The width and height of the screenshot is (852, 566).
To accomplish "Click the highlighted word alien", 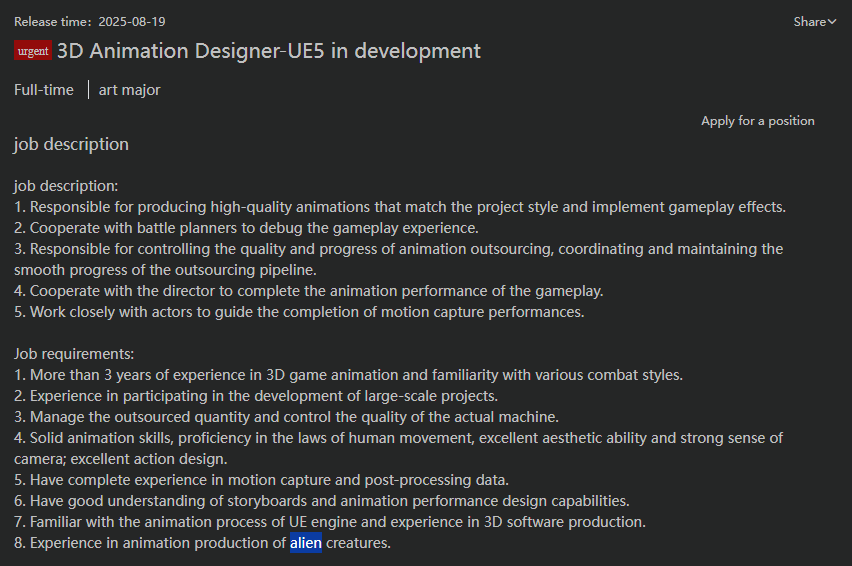I will (x=305, y=543).
